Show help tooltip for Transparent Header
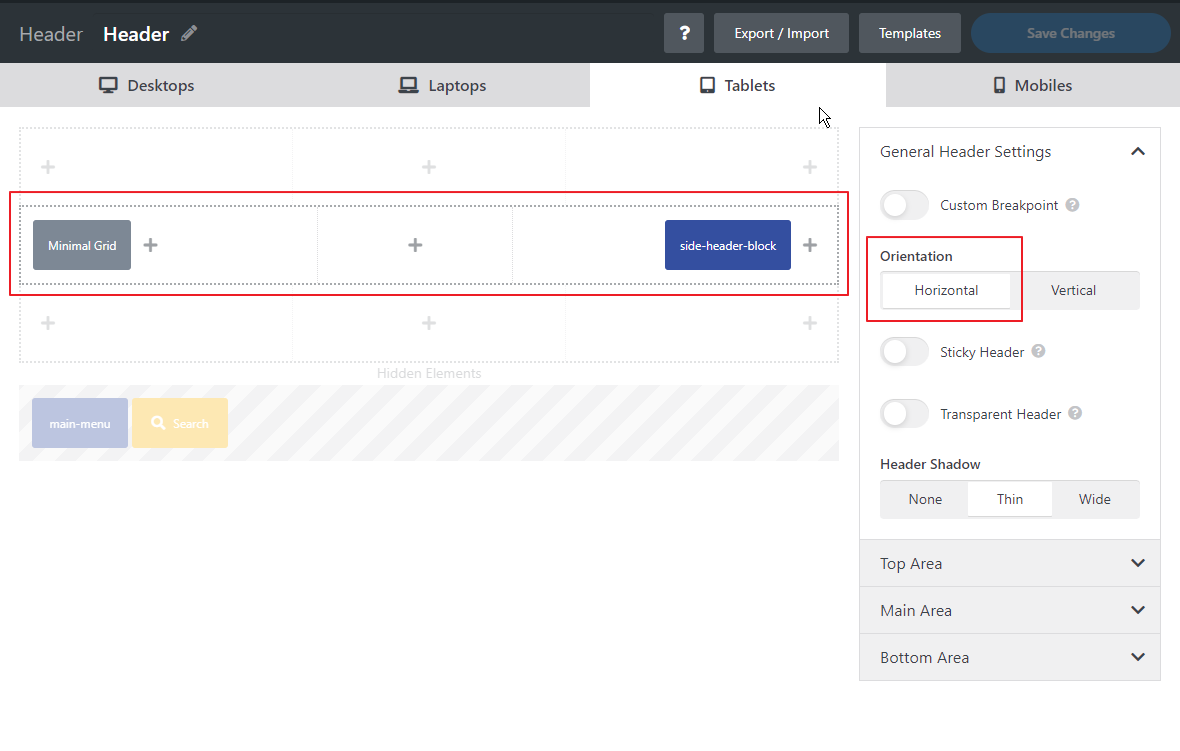Viewport: 1180px width, 751px height. 1075,413
